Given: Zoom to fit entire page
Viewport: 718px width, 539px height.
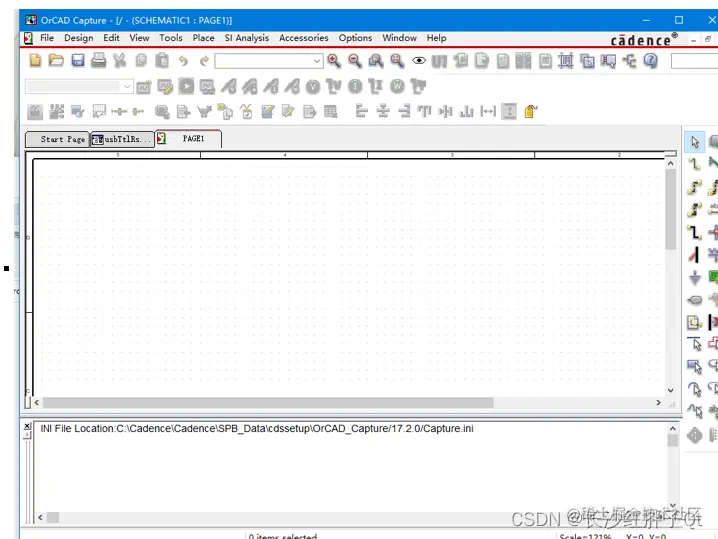Looking at the screenshot, I should 397,60.
